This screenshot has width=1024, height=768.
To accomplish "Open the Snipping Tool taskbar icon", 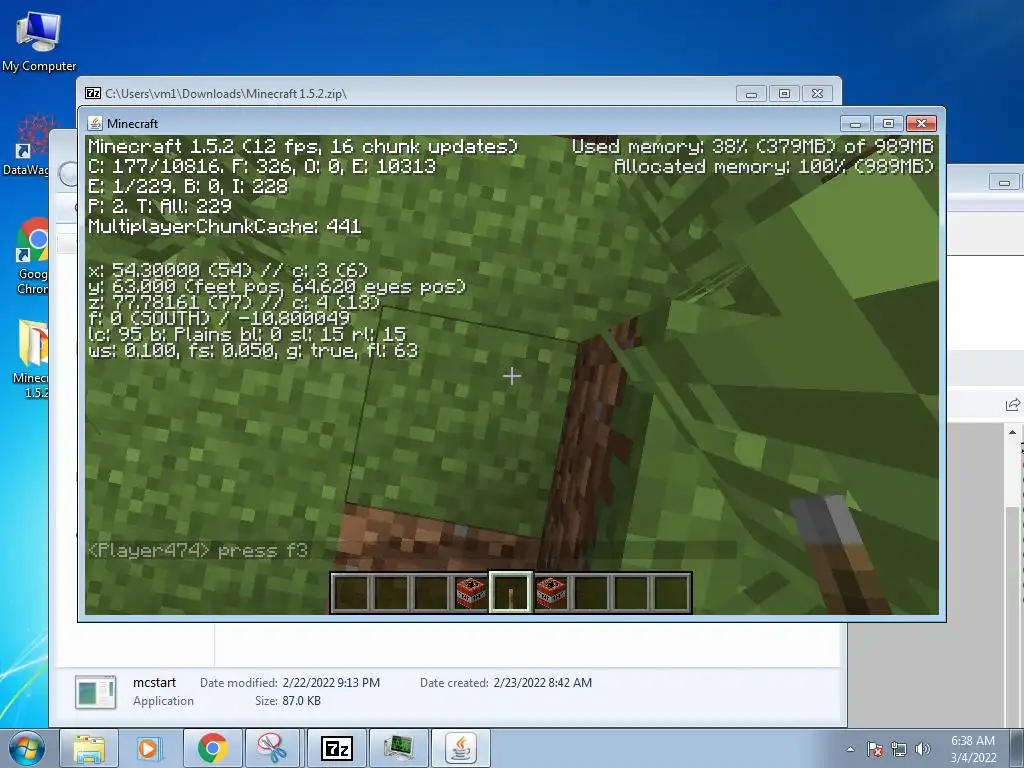I will pyautogui.click(x=272, y=748).
